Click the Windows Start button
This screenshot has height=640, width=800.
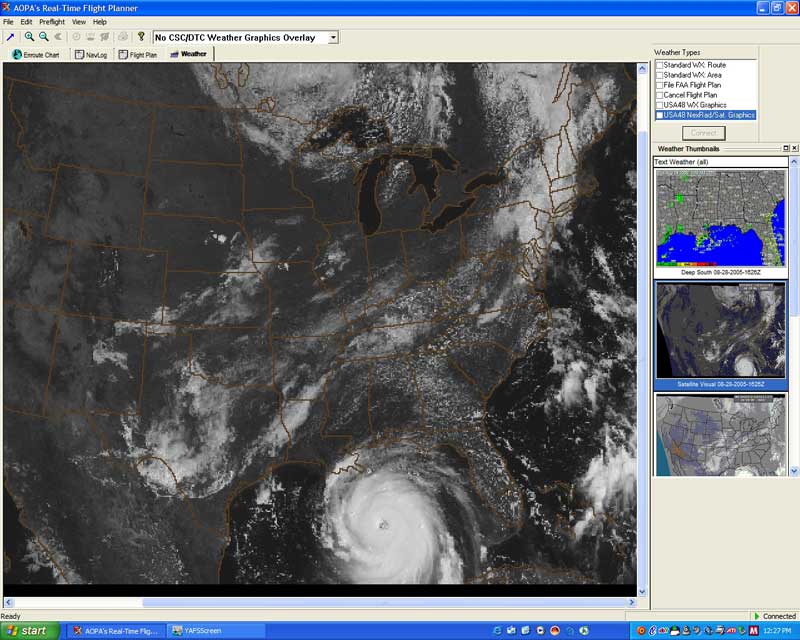(x=30, y=631)
